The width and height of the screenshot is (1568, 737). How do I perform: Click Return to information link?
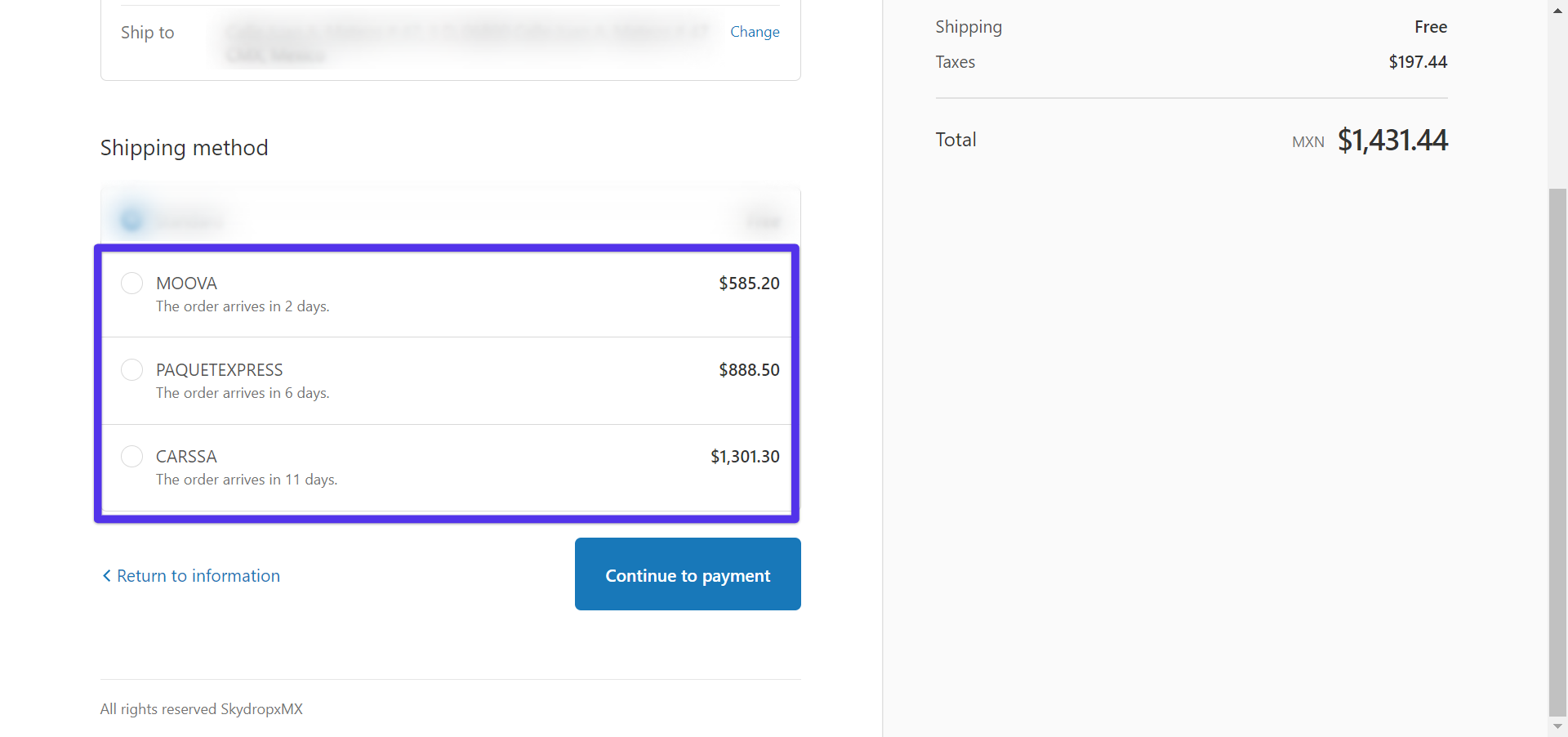[198, 576]
